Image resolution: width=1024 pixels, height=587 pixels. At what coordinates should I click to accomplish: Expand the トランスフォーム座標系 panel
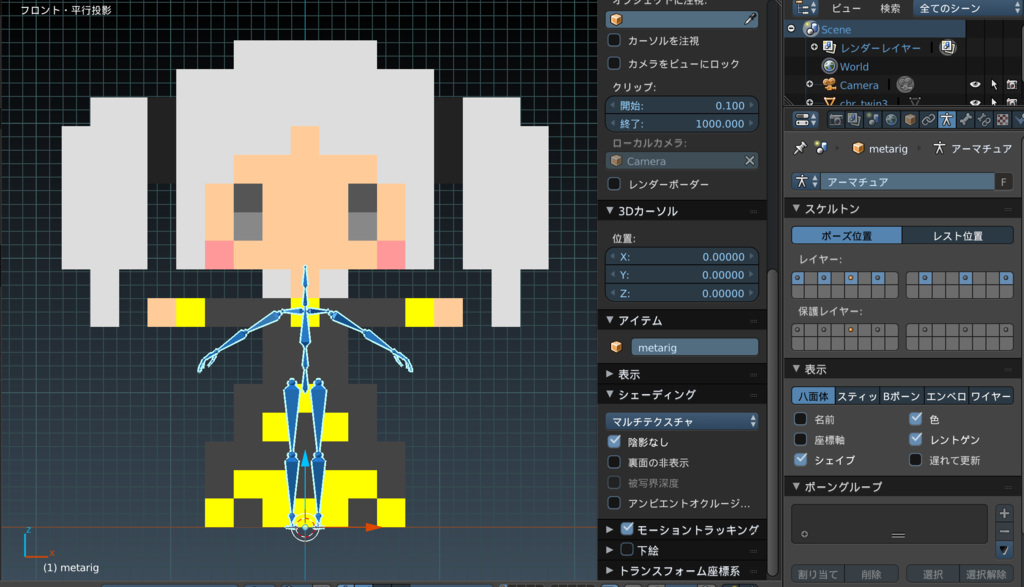click(609, 571)
